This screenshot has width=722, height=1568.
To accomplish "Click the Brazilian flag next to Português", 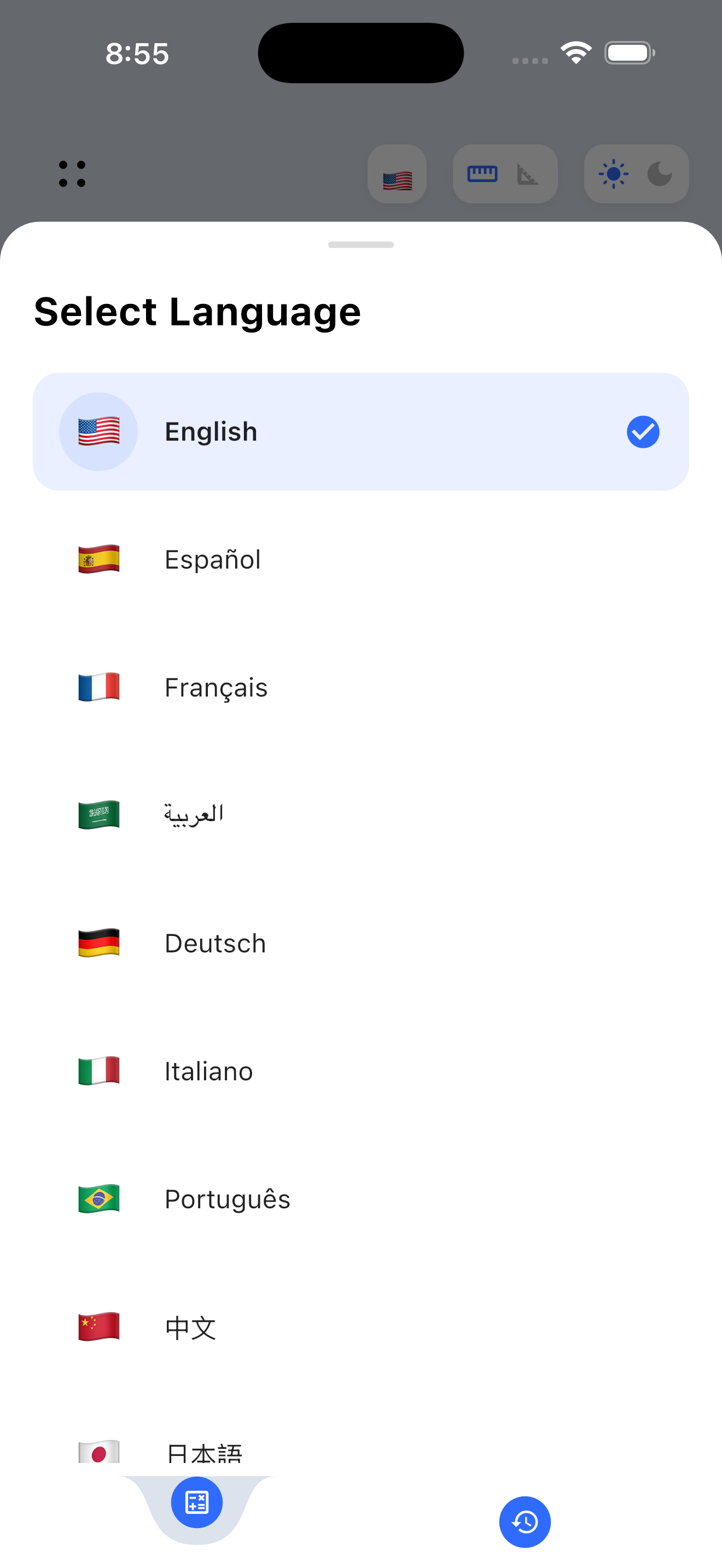I will click(x=99, y=1198).
